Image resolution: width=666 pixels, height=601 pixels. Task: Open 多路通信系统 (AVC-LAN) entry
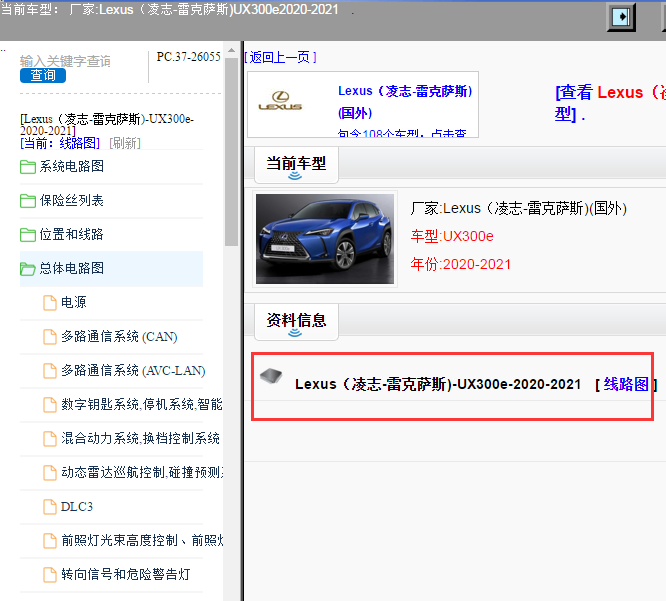click(133, 370)
